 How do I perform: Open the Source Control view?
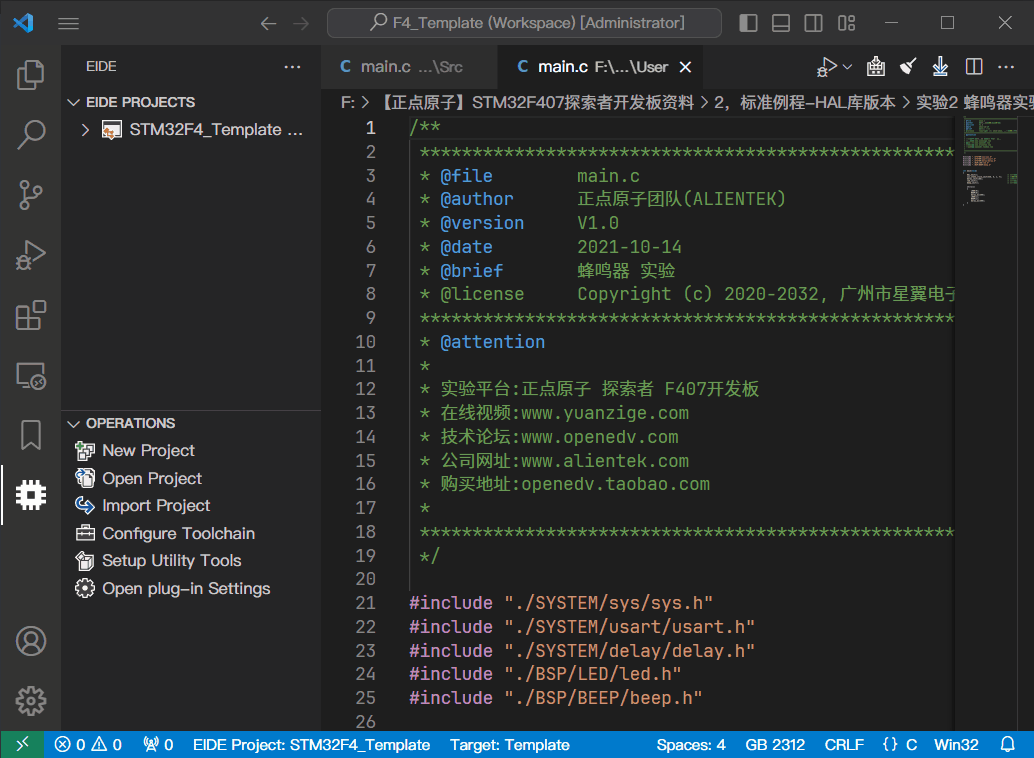click(31, 195)
